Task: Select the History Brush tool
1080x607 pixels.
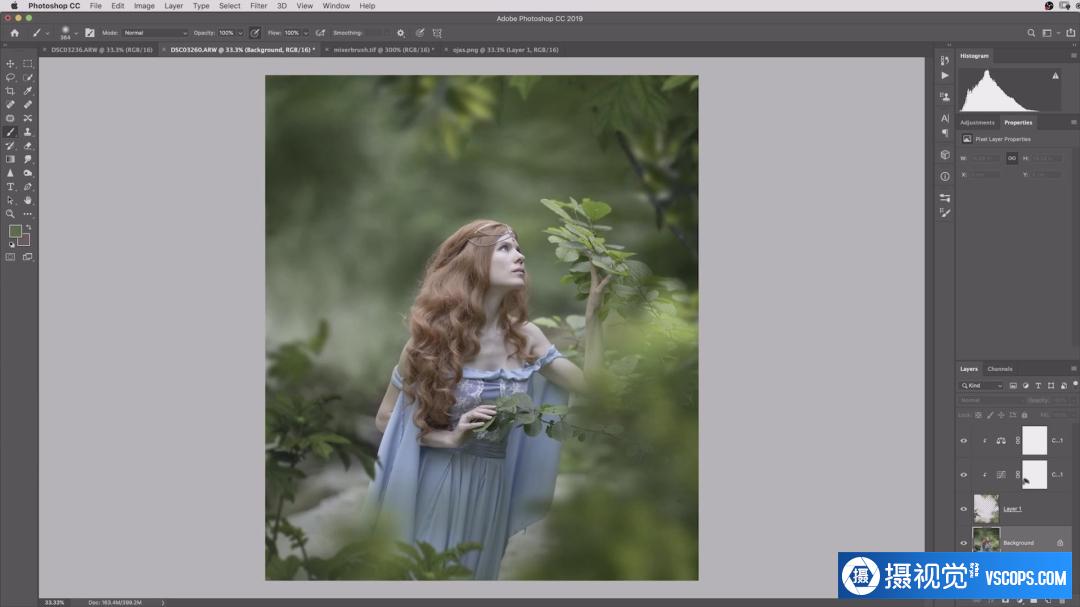Action: pos(10,145)
